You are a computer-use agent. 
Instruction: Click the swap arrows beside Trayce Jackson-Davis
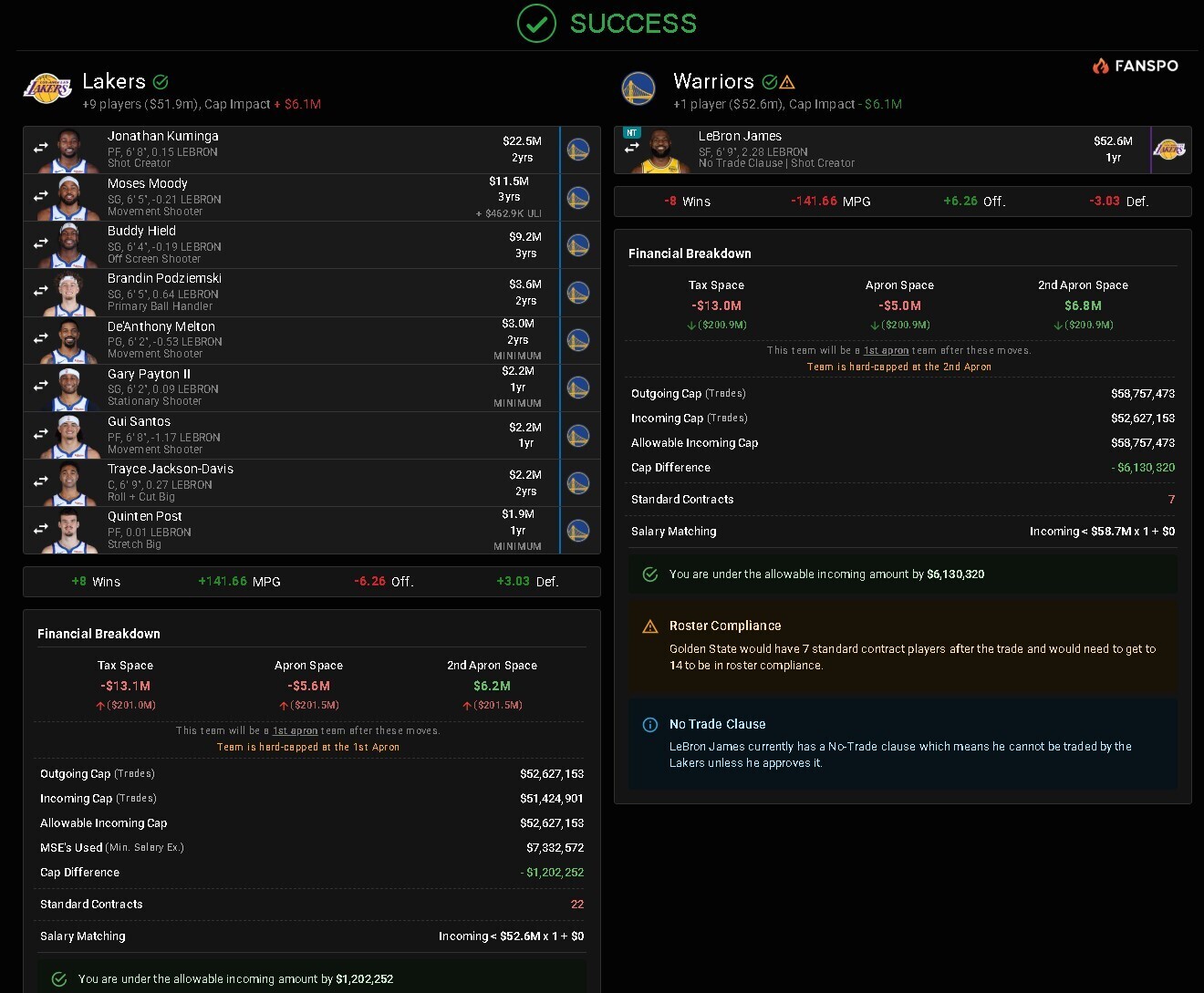point(41,481)
